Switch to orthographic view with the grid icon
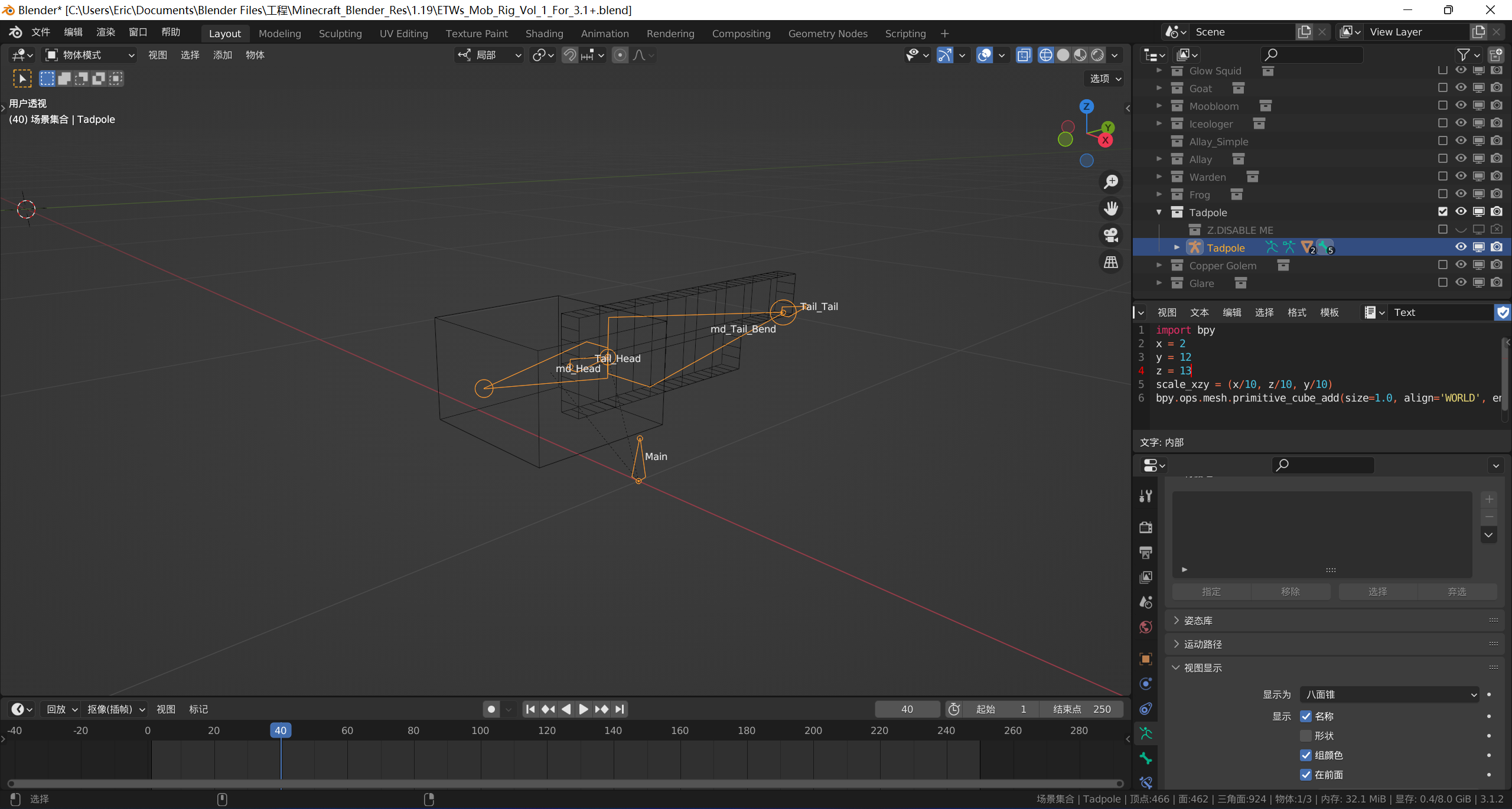The width and height of the screenshot is (1512, 809). pos(1111,262)
